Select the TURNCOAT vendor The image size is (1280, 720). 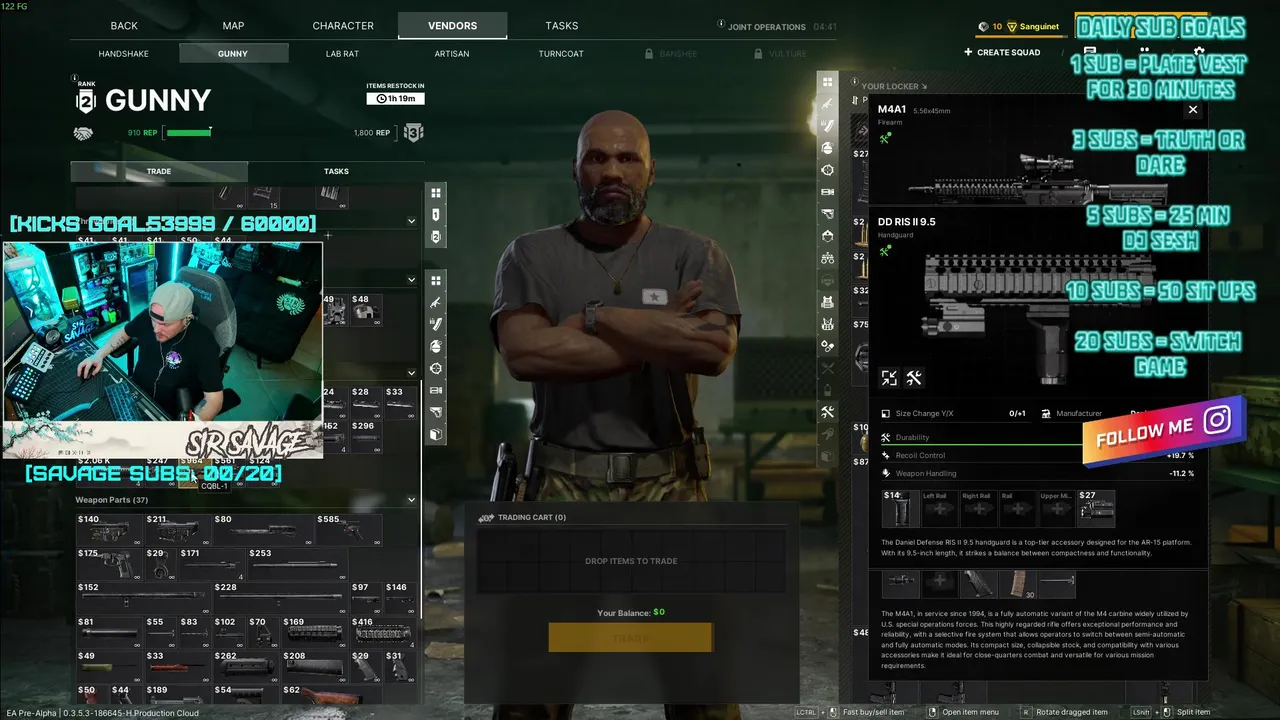click(561, 54)
